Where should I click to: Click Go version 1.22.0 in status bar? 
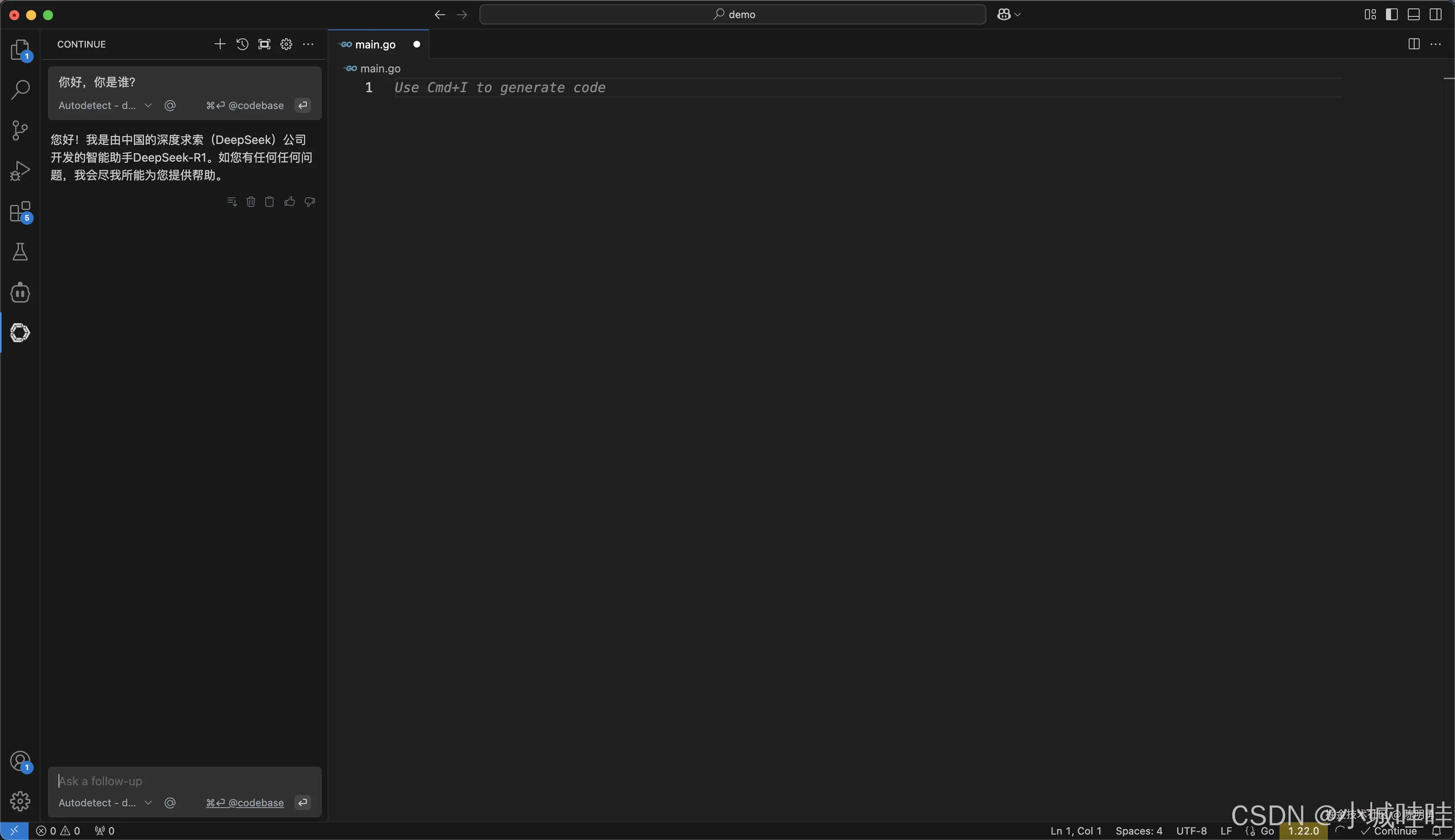1303,831
